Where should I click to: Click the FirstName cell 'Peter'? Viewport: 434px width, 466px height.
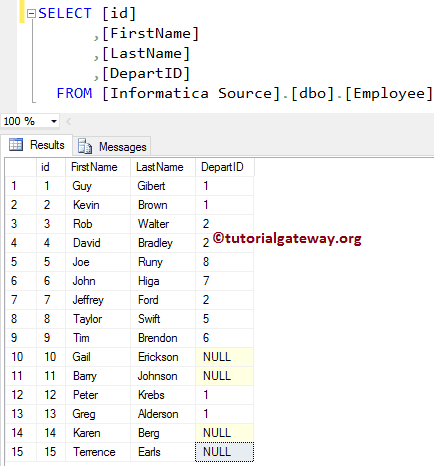point(98,395)
